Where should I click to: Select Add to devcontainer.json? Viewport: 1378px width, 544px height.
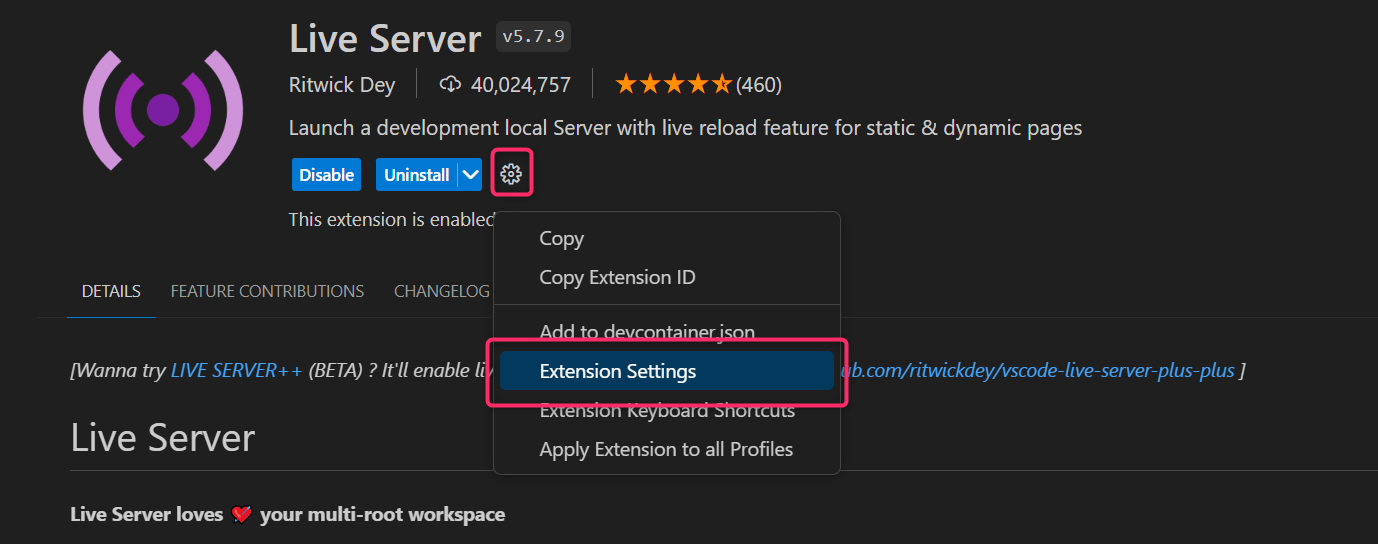click(x=667, y=332)
